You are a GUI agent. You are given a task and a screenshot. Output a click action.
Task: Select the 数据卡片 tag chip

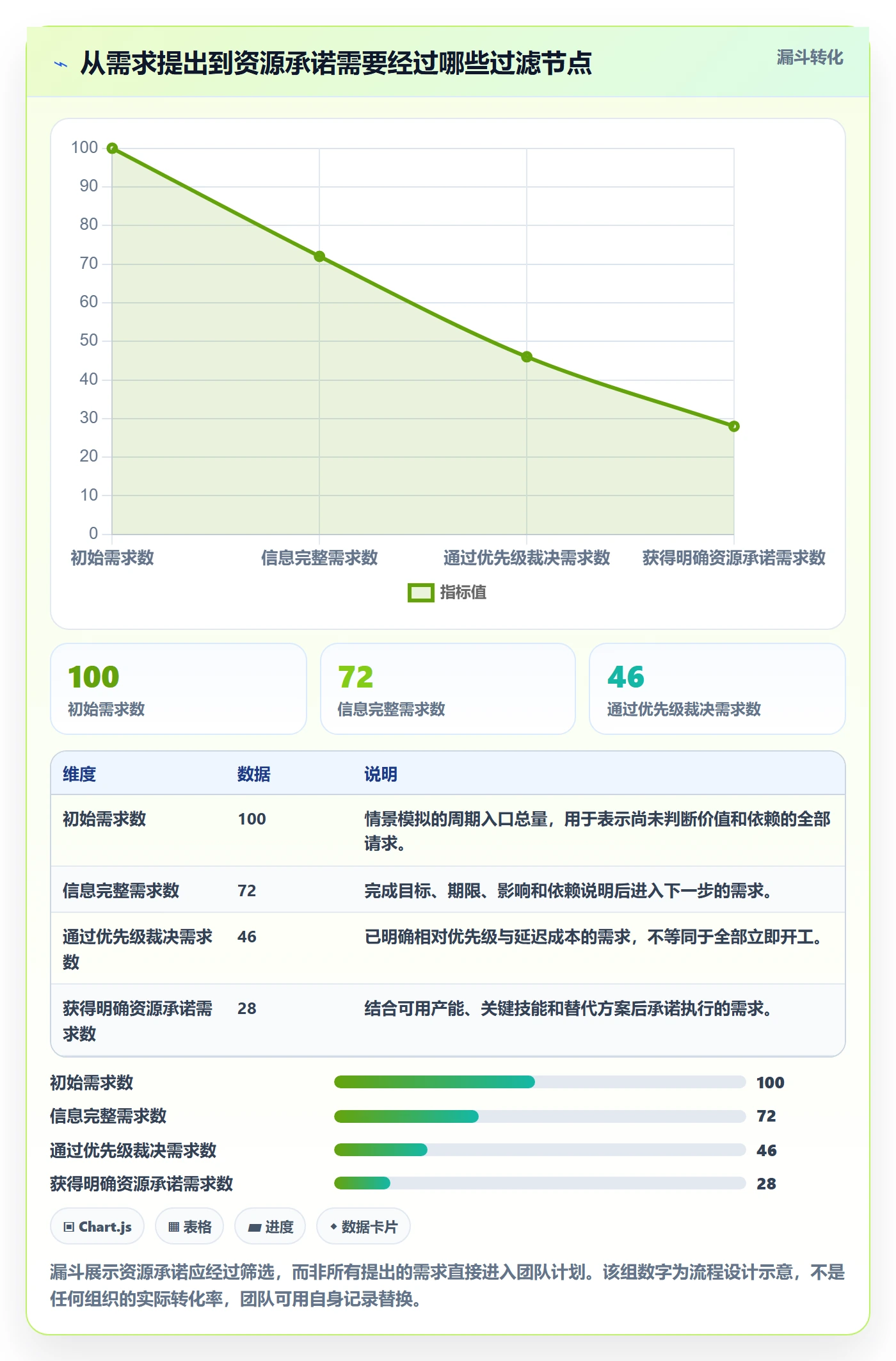364,1227
